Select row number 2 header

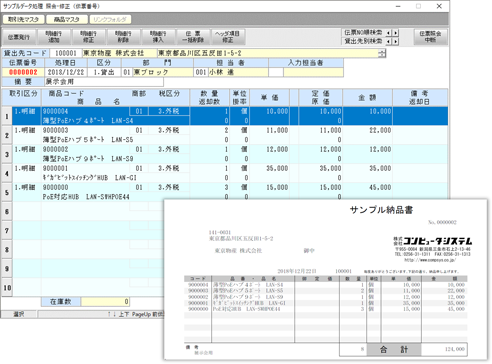[x=7, y=135]
